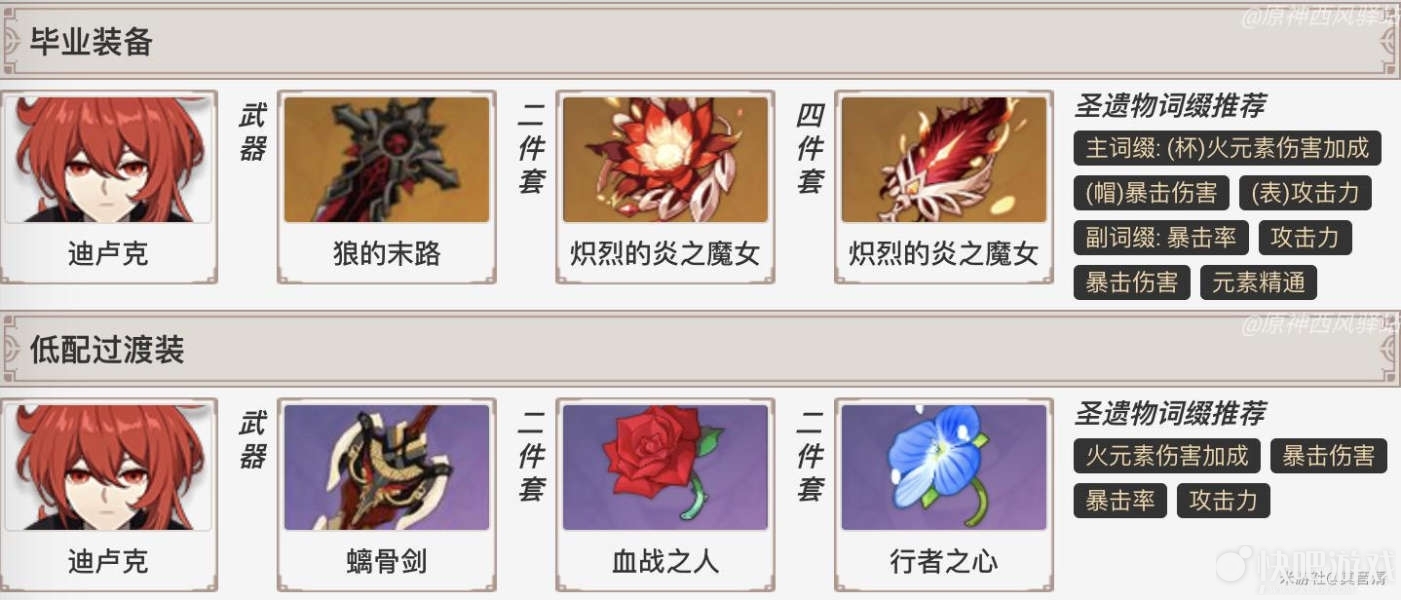Click the four-piece 炽烈的炎之魔女 feather icon

tap(944, 160)
